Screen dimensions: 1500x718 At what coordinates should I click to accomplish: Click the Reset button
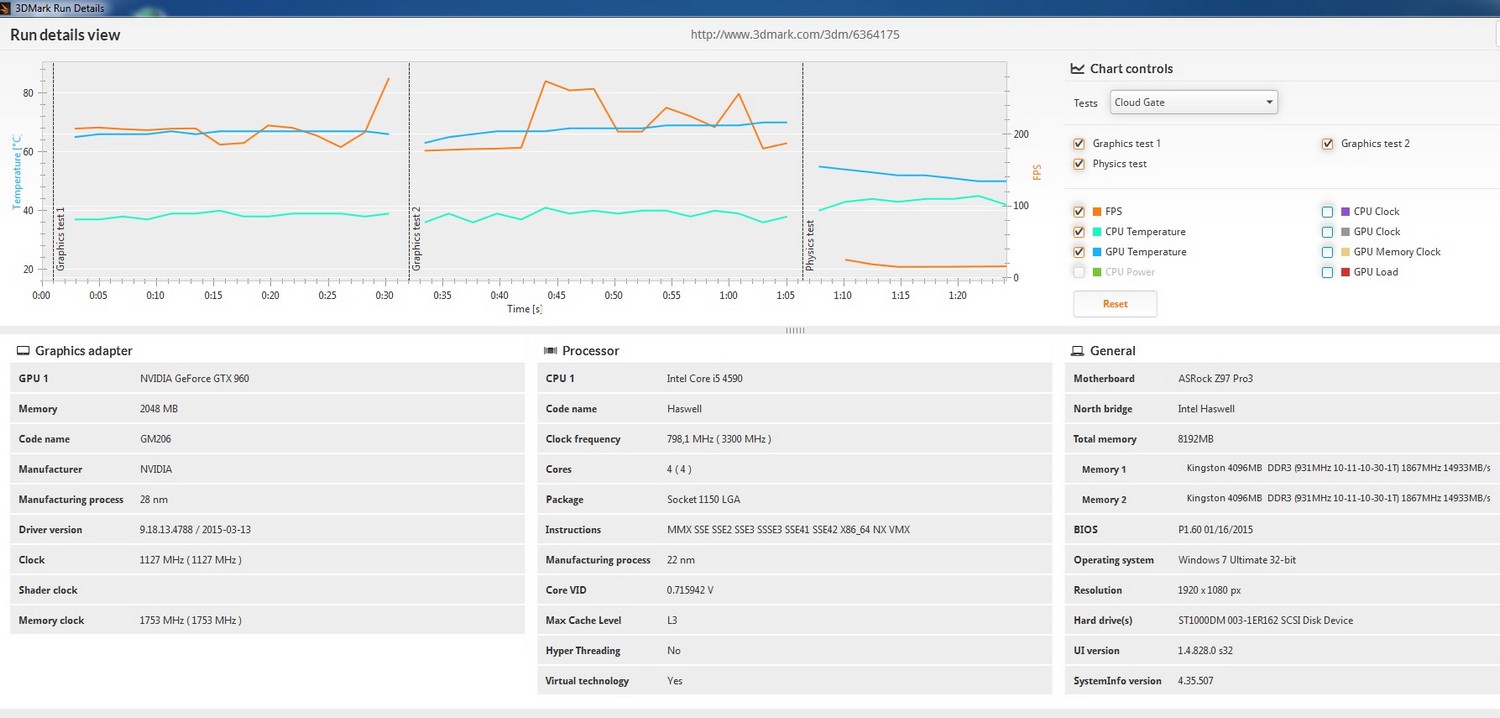[1115, 304]
